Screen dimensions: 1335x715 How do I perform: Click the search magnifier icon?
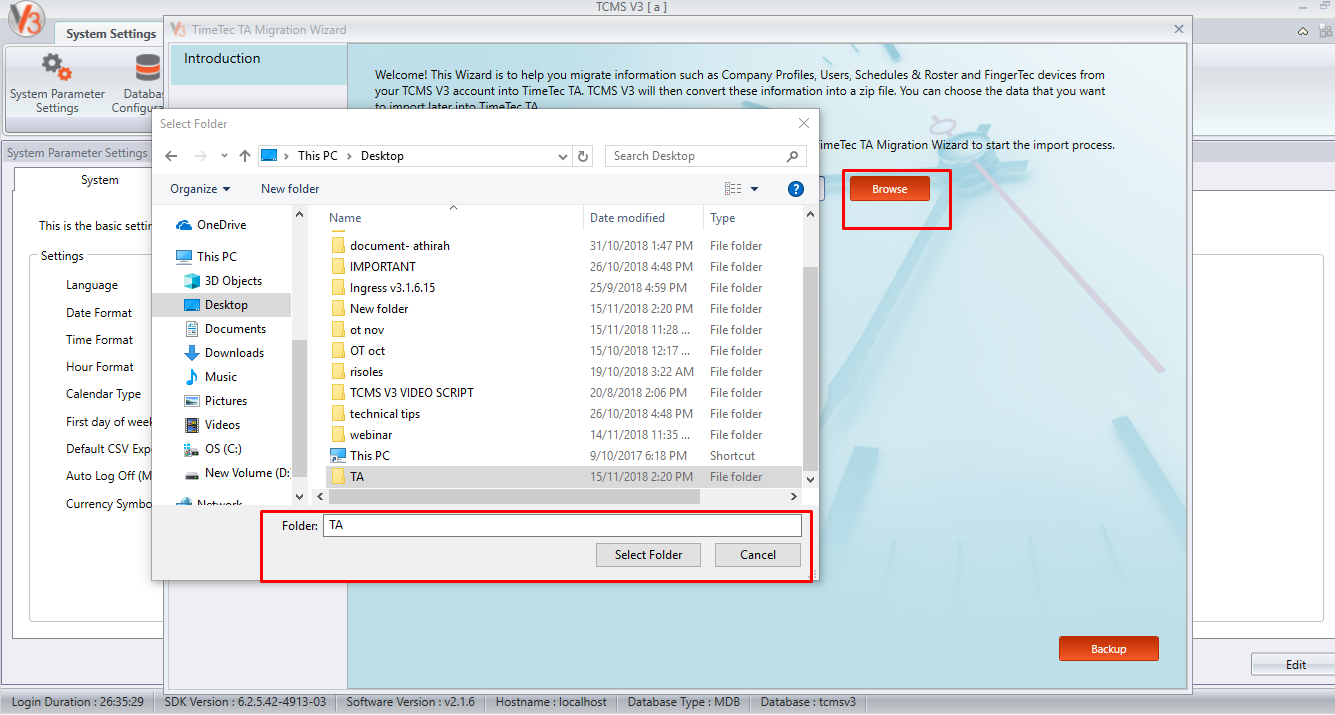pos(792,156)
